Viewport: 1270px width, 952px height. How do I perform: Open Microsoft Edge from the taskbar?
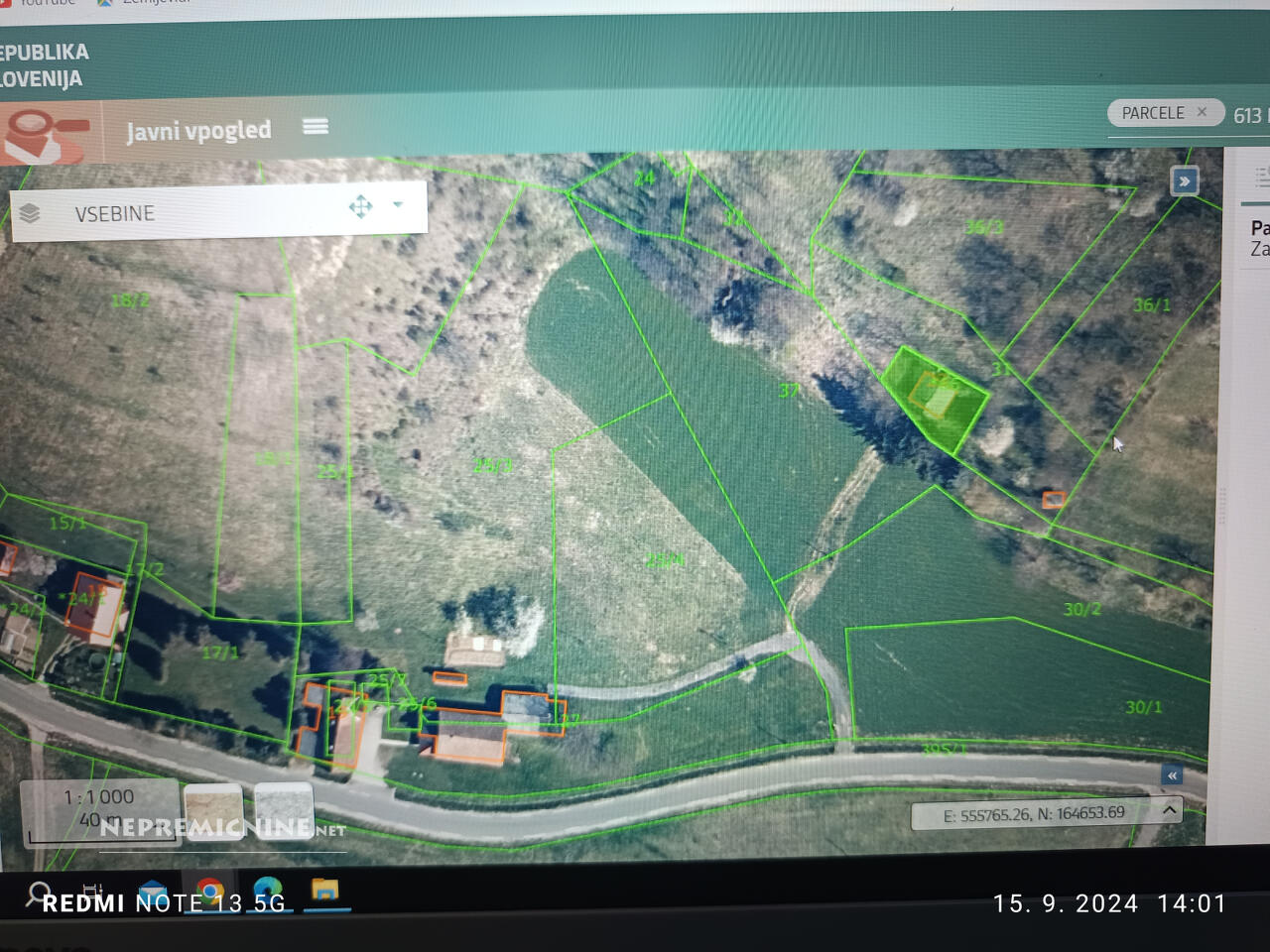pos(268,890)
